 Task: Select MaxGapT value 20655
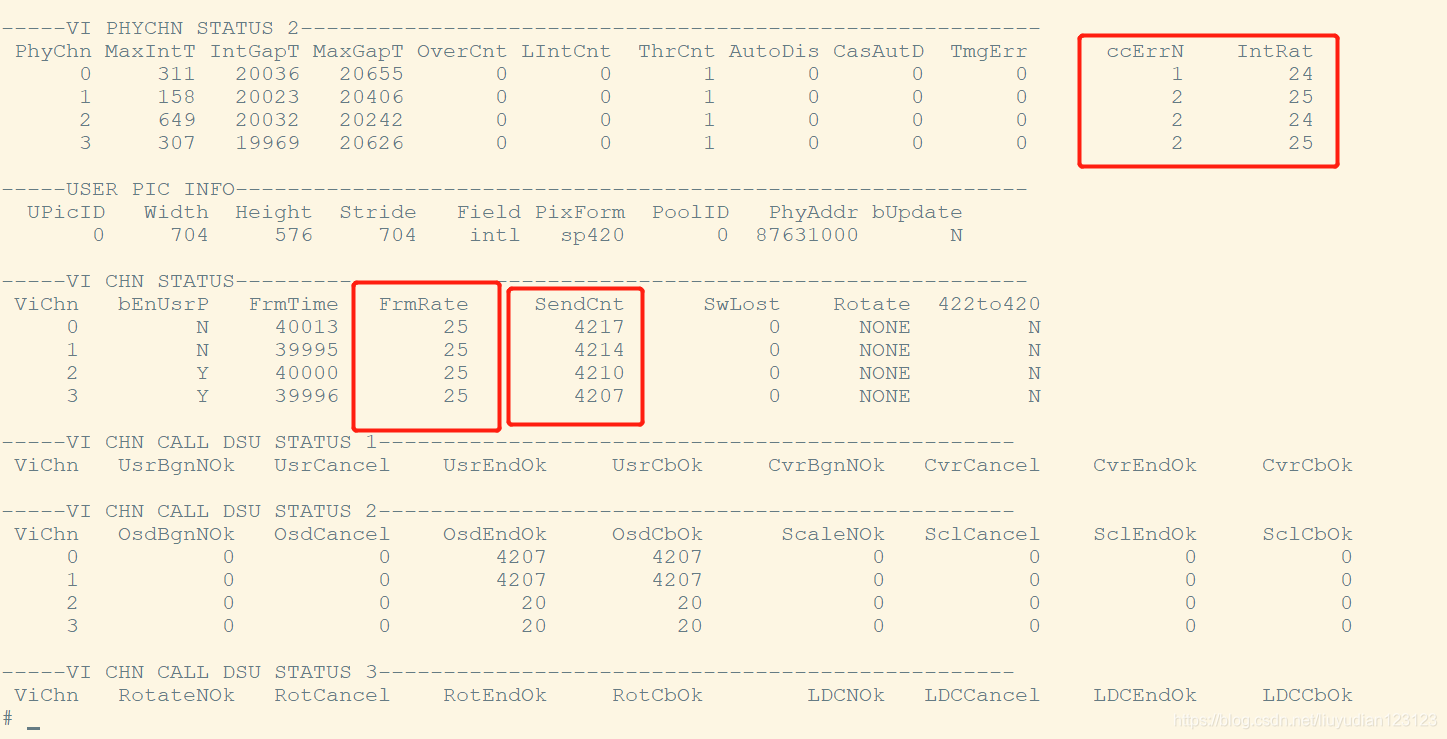371,74
